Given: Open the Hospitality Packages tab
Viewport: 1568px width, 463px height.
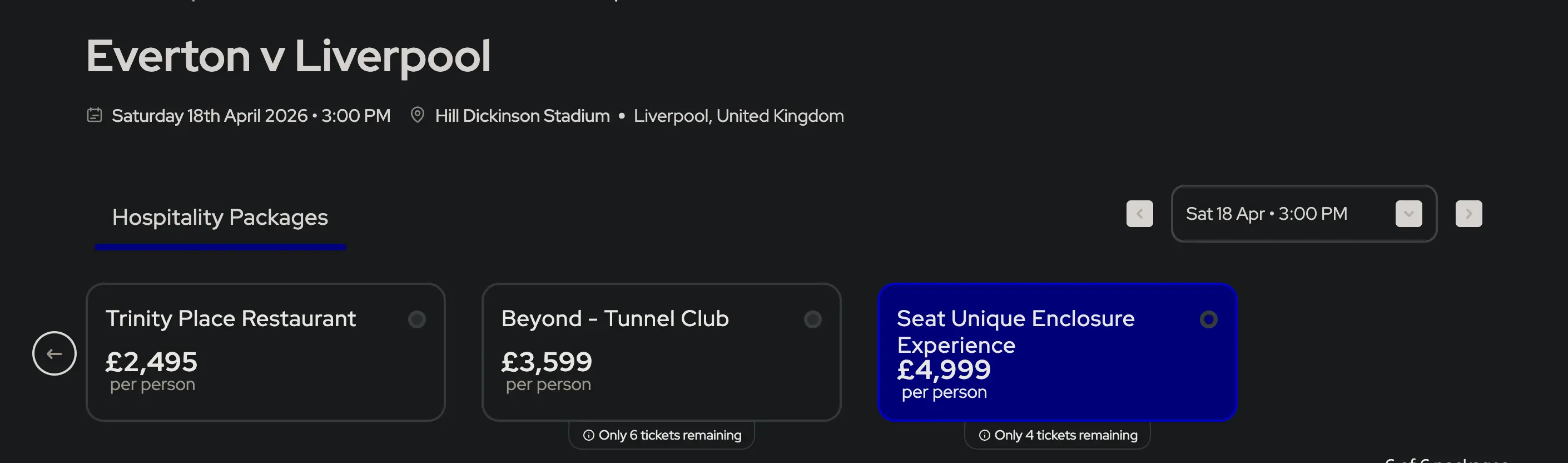Looking at the screenshot, I should click(x=220, y=218).
